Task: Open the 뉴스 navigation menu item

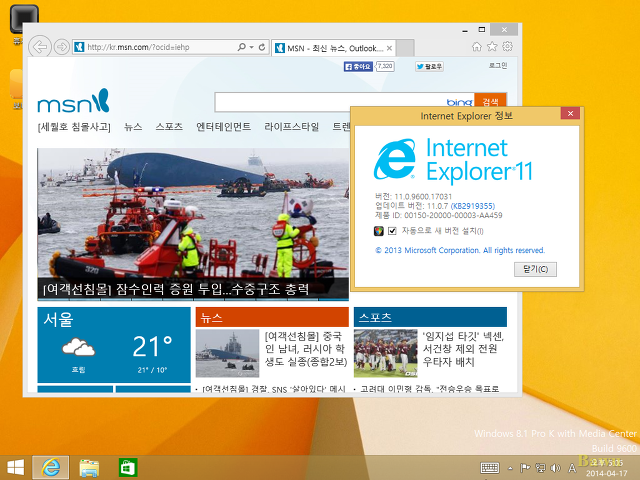Action: tap(133, 127)
